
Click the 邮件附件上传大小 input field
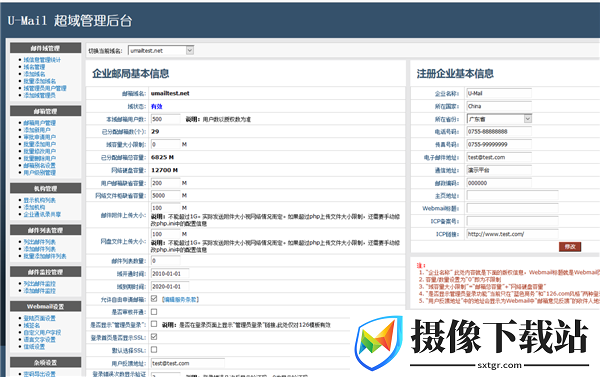(165, 208)
